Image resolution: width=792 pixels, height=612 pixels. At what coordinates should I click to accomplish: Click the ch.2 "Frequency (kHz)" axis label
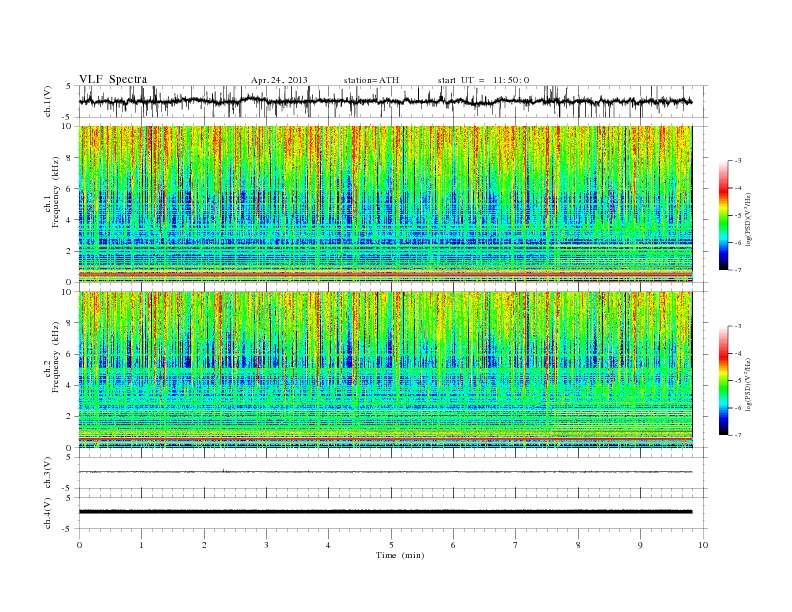pos(55,357)
